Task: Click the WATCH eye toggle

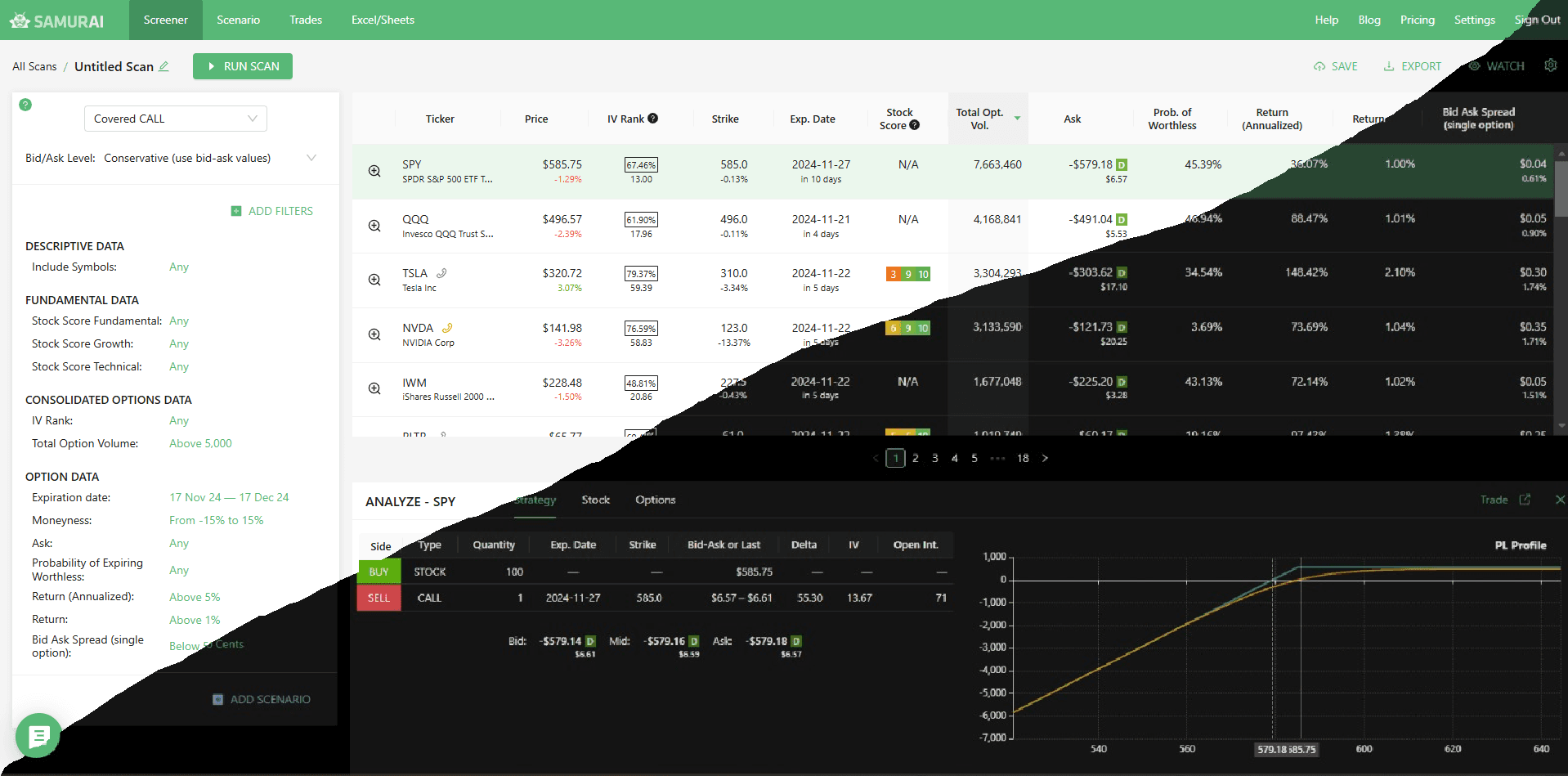Action: [1496, 66]
